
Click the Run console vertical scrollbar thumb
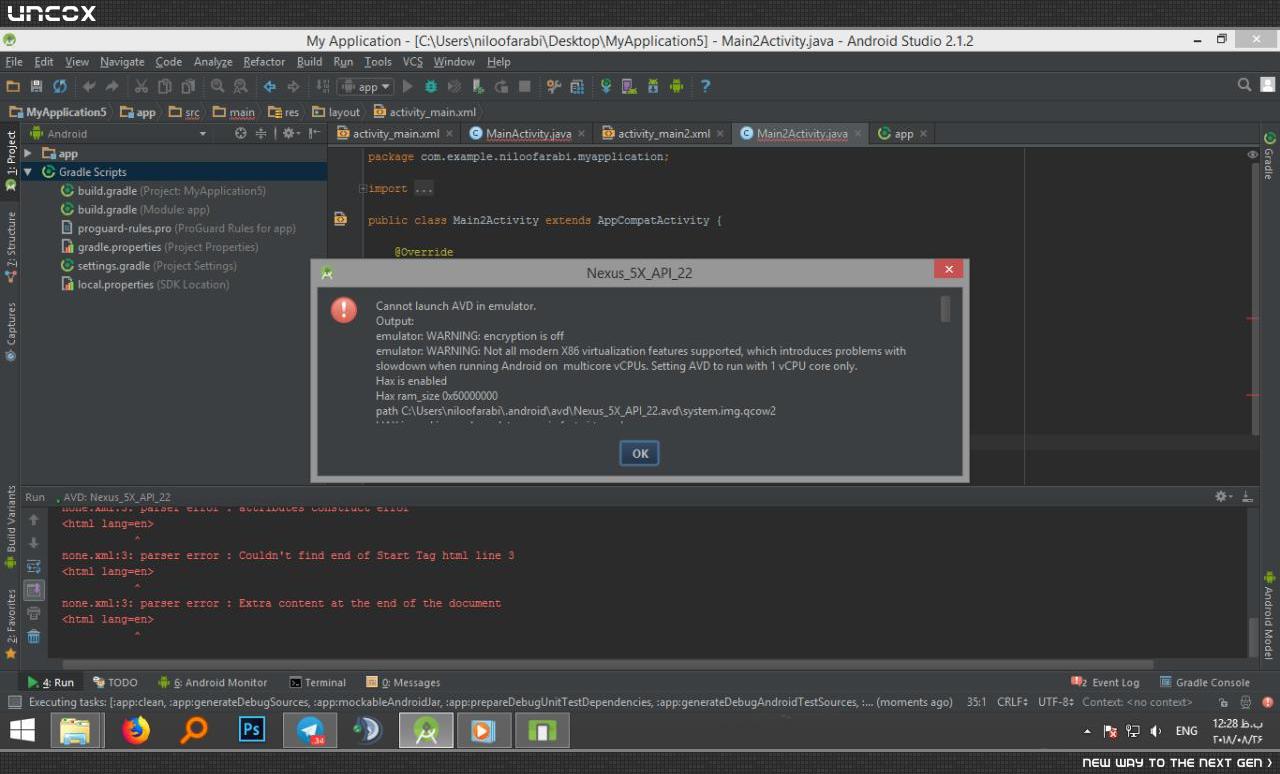tap(1253, 637)
